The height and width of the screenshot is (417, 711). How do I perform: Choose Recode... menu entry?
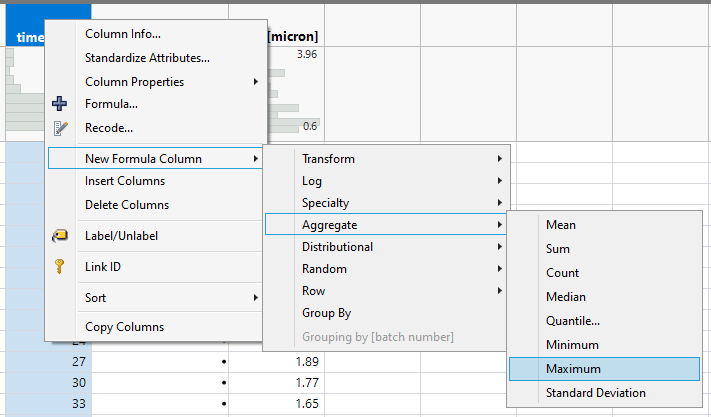click(x=155, y=128)
